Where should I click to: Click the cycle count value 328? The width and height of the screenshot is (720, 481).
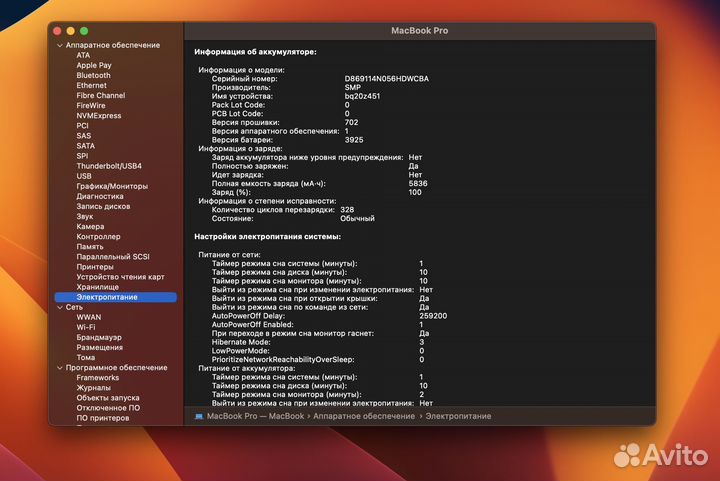click(347, 210)
